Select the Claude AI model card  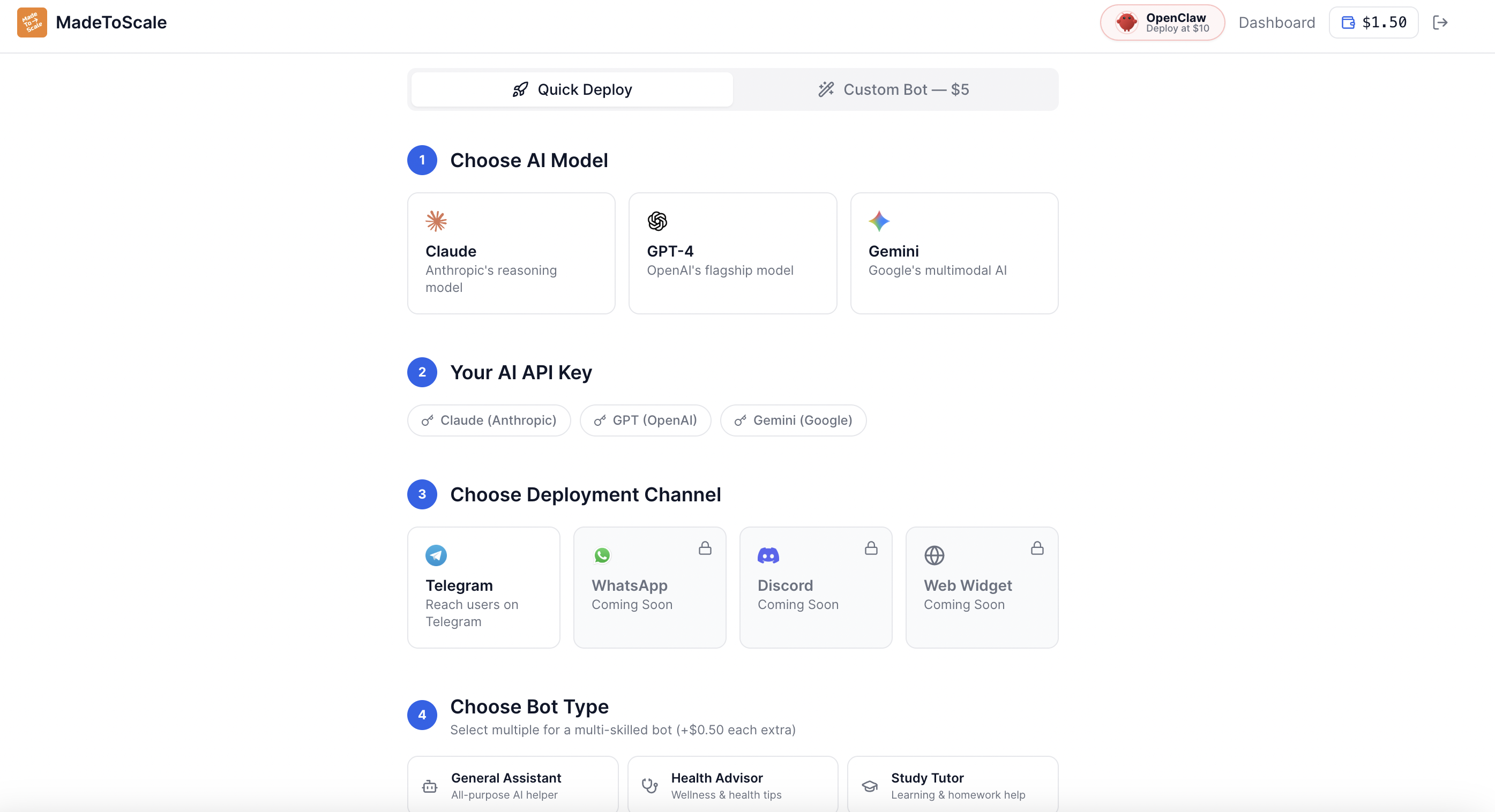point(511,253)
